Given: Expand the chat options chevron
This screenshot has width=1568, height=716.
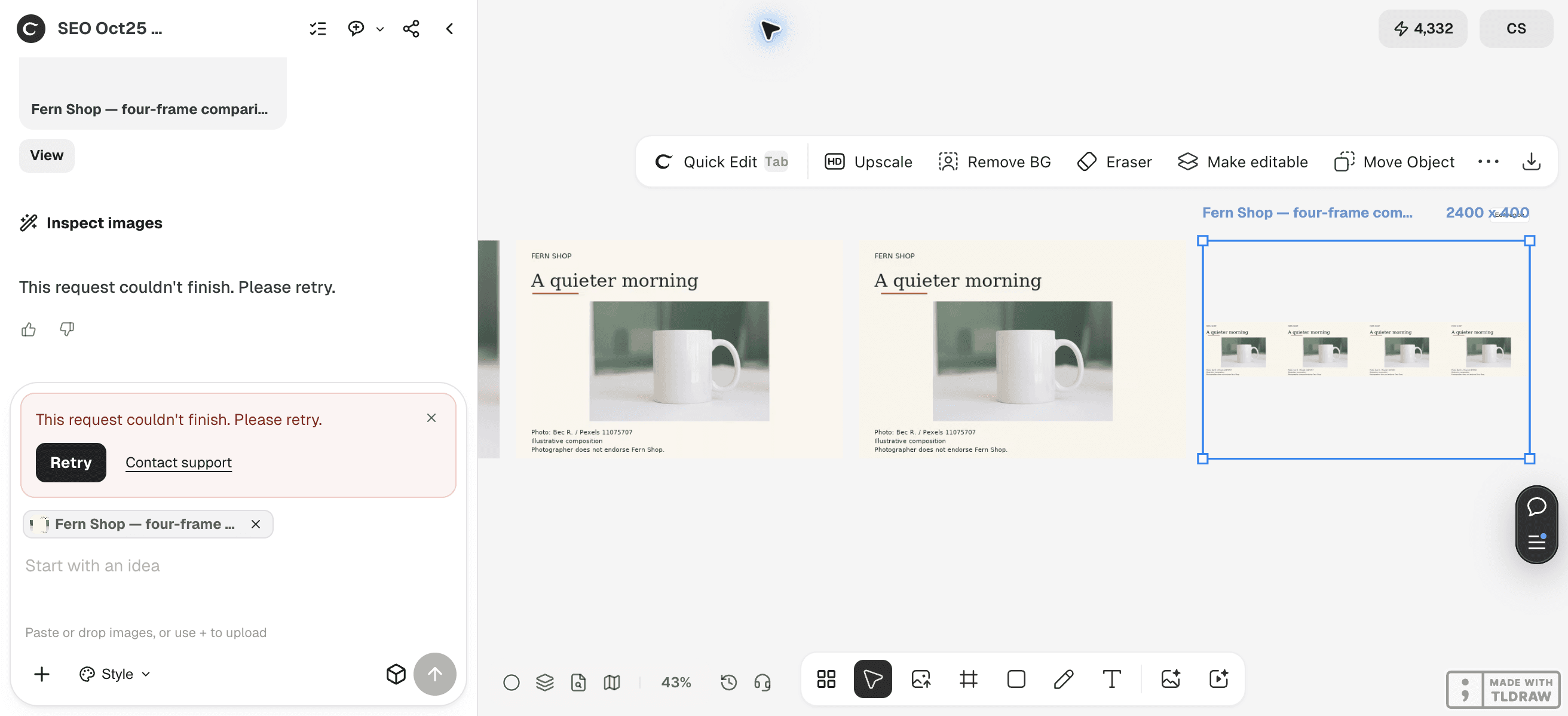Looking at the screenshot, I should click(380, 29).
